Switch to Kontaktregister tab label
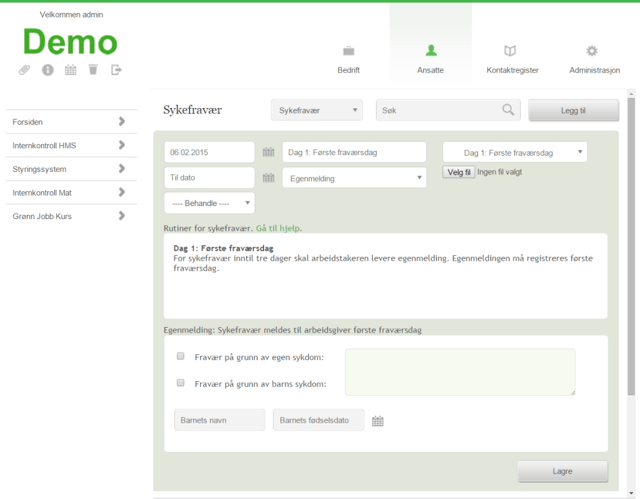Viewport: 640px width, 499px height. click(x=512, y=70)
